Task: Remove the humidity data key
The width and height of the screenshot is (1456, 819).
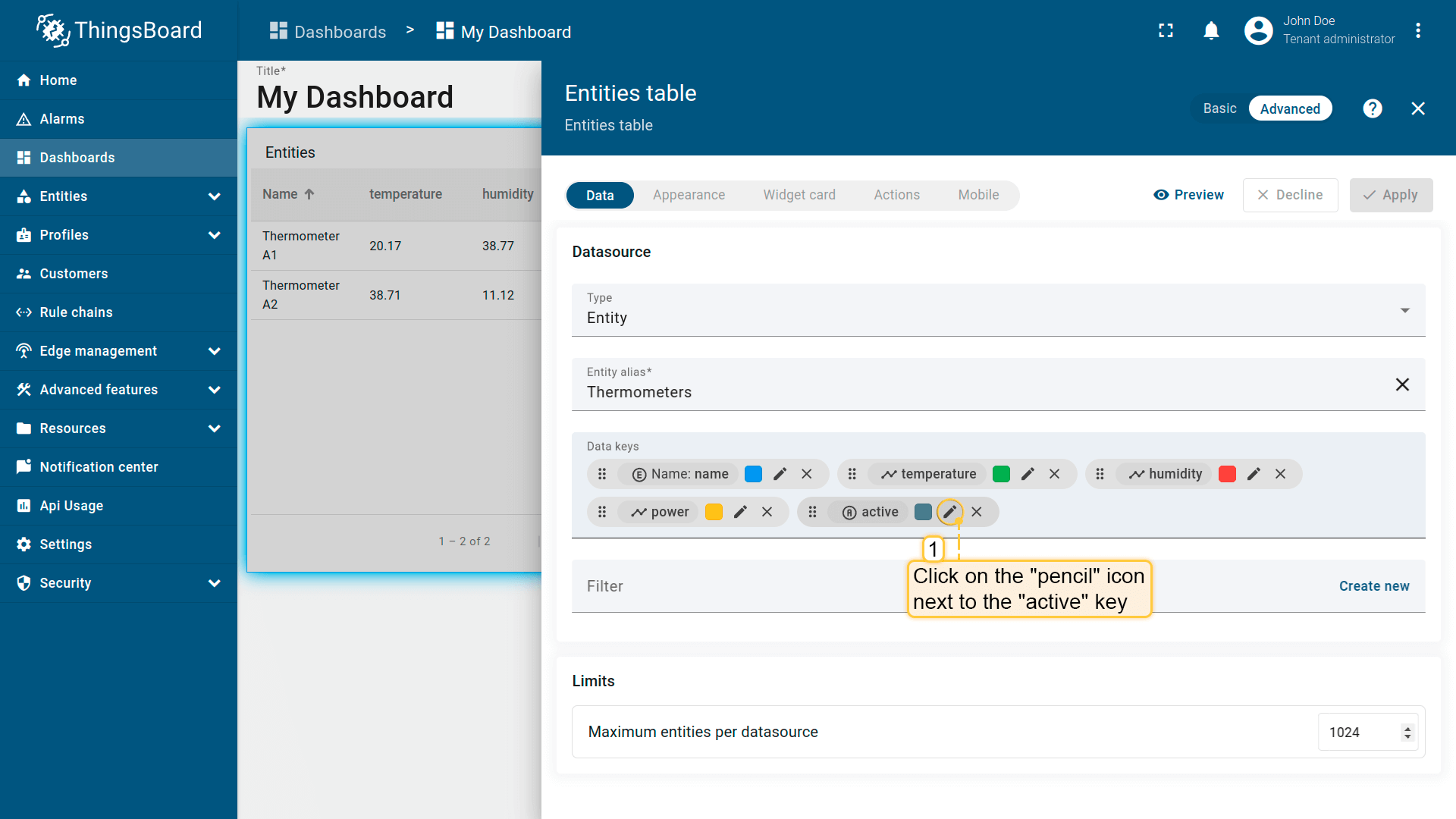Action: (1280, 474)
